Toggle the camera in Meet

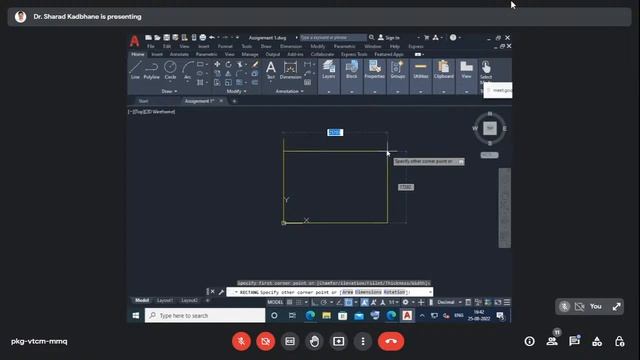266,341
